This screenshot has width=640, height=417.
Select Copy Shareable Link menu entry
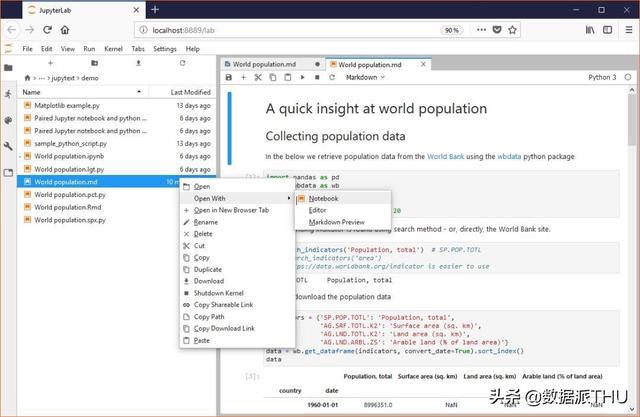click(x=238, y=305)
